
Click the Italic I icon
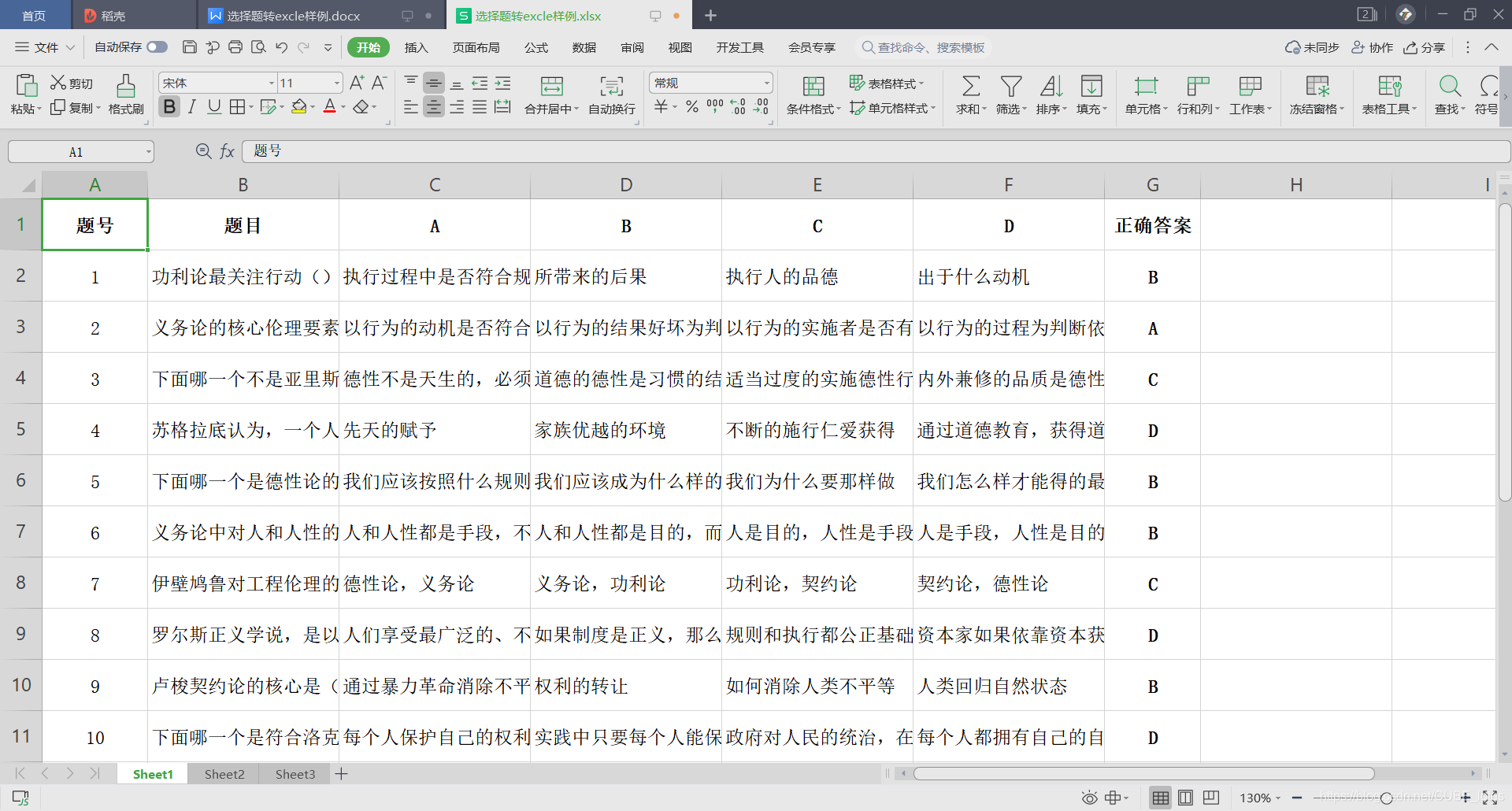point(191,106)
